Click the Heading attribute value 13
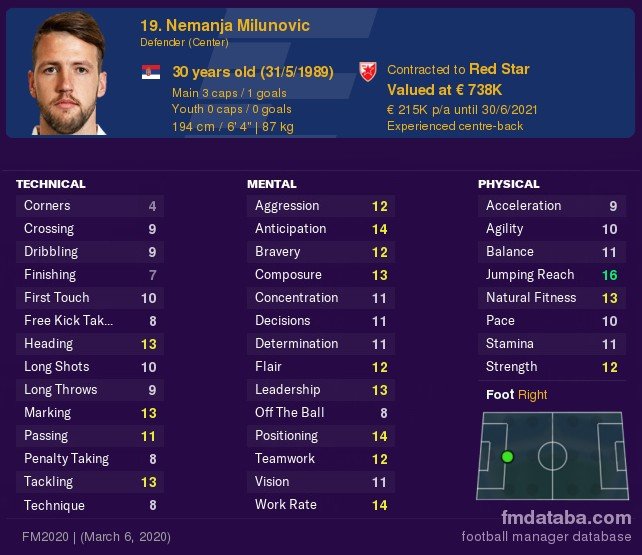The height and width of the screenshot is (555, 642). [x=149, y=344]
